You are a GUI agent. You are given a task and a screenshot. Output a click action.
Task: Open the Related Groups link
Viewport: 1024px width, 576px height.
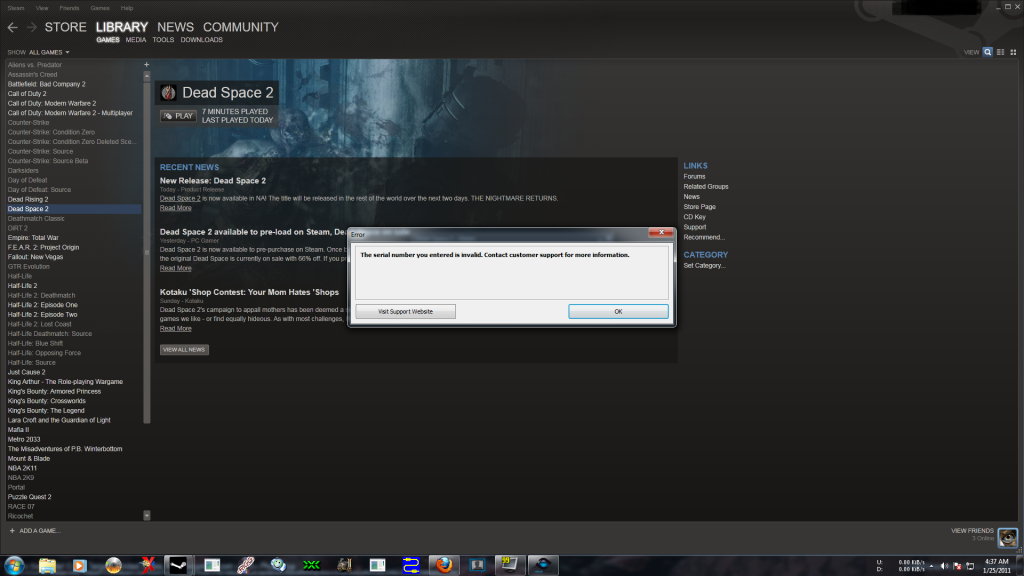(706, 187)
